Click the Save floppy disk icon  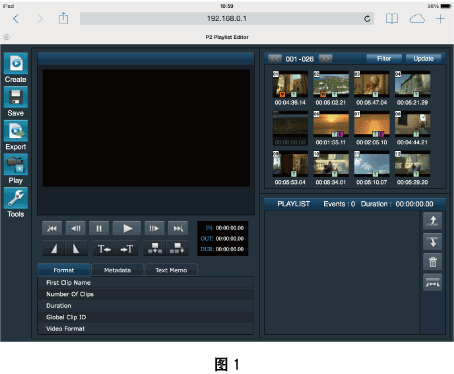pos(16,97)
